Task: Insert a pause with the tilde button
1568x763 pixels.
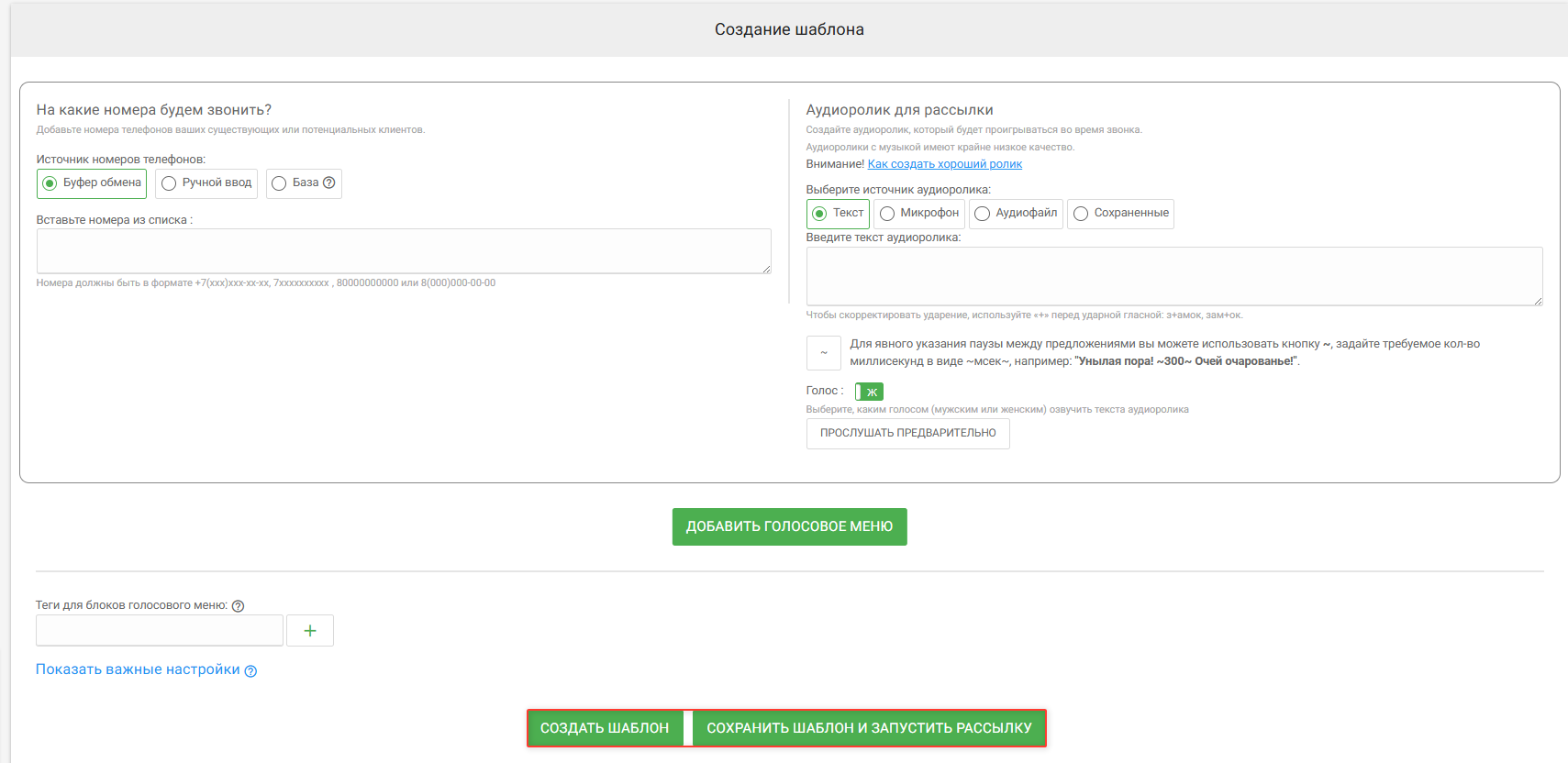Action: [824, 353]
